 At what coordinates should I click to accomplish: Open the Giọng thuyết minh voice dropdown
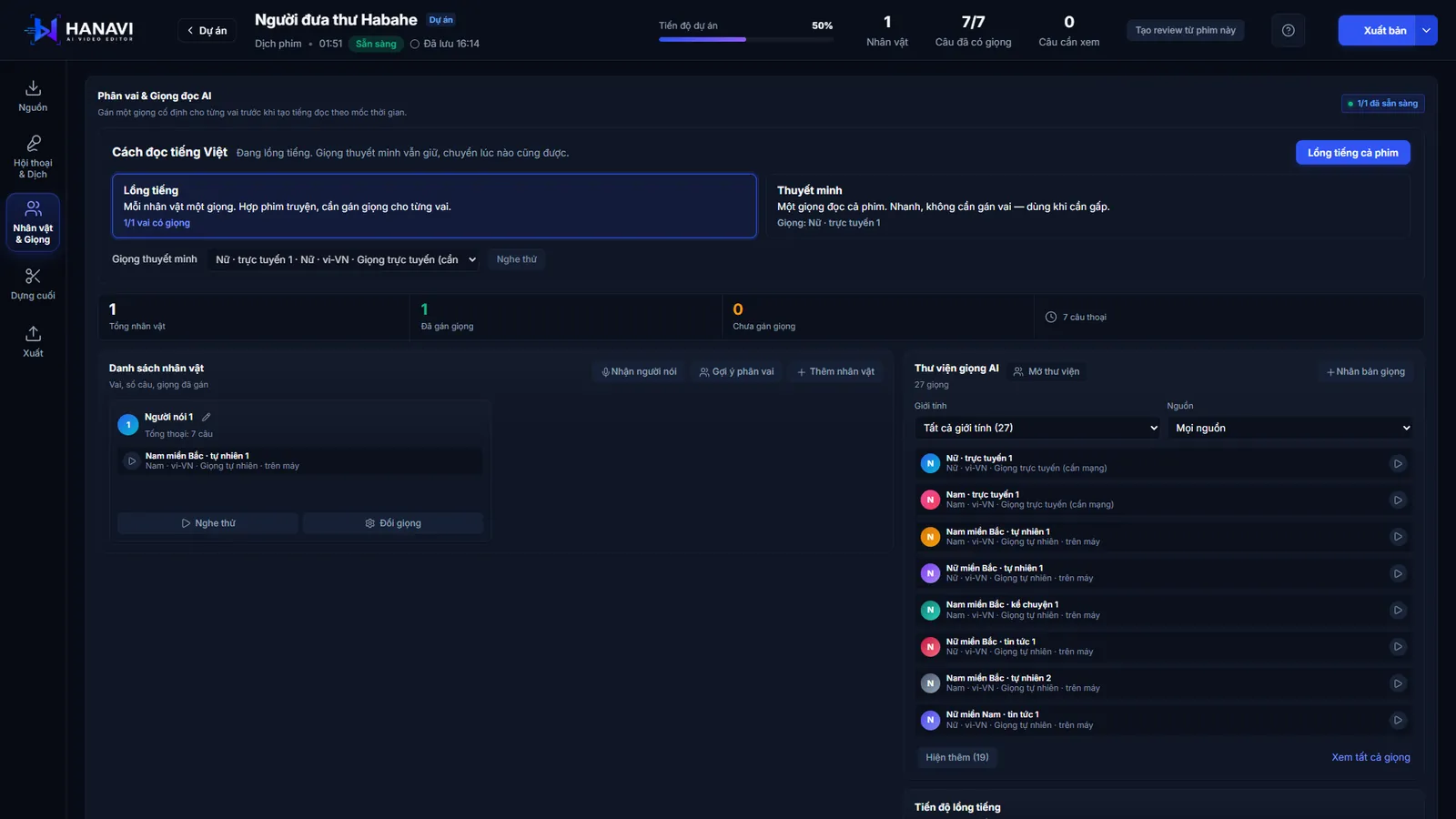(x=345, y=259)
